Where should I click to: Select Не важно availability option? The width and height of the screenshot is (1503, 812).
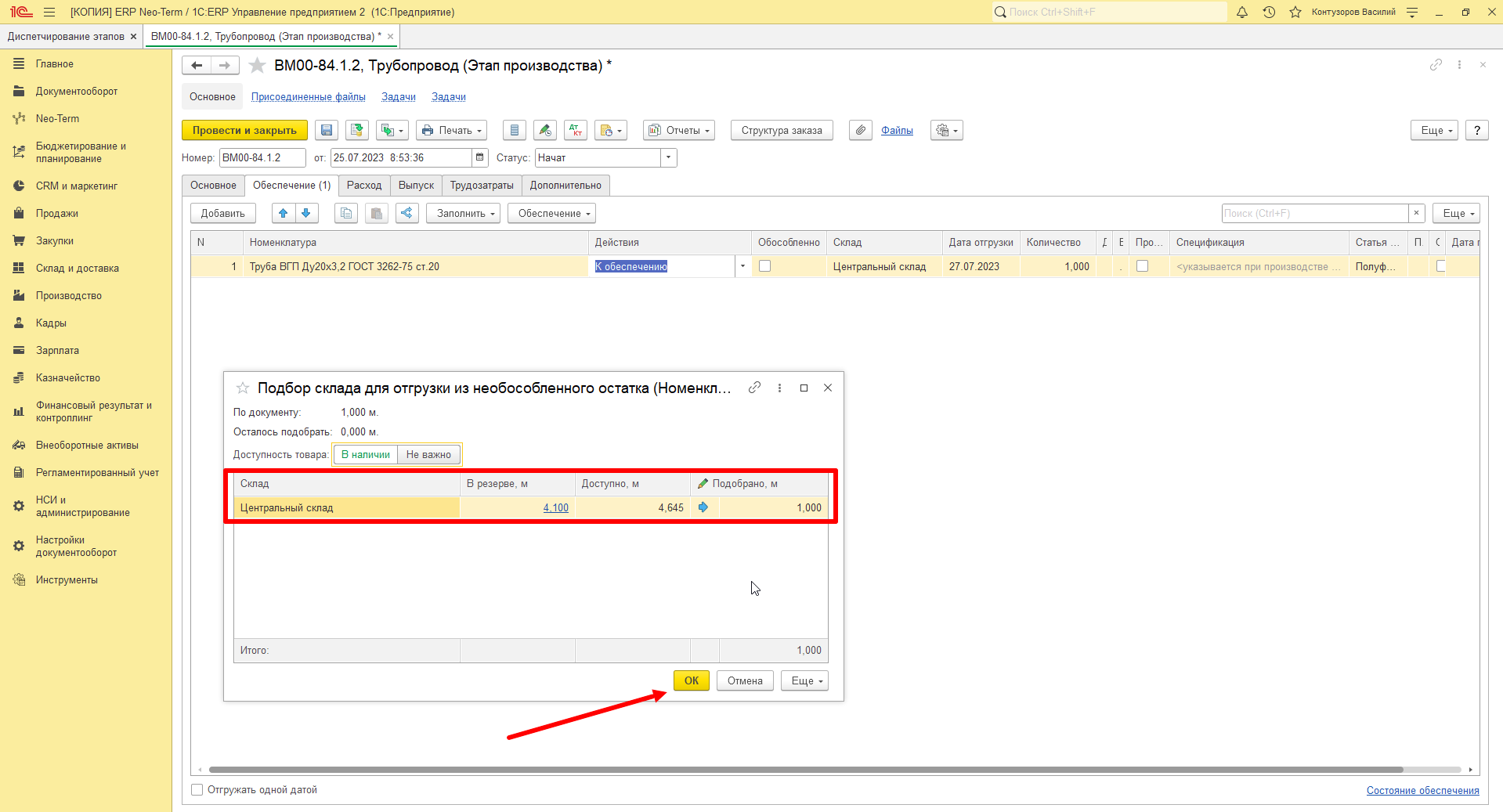point(428,455)
